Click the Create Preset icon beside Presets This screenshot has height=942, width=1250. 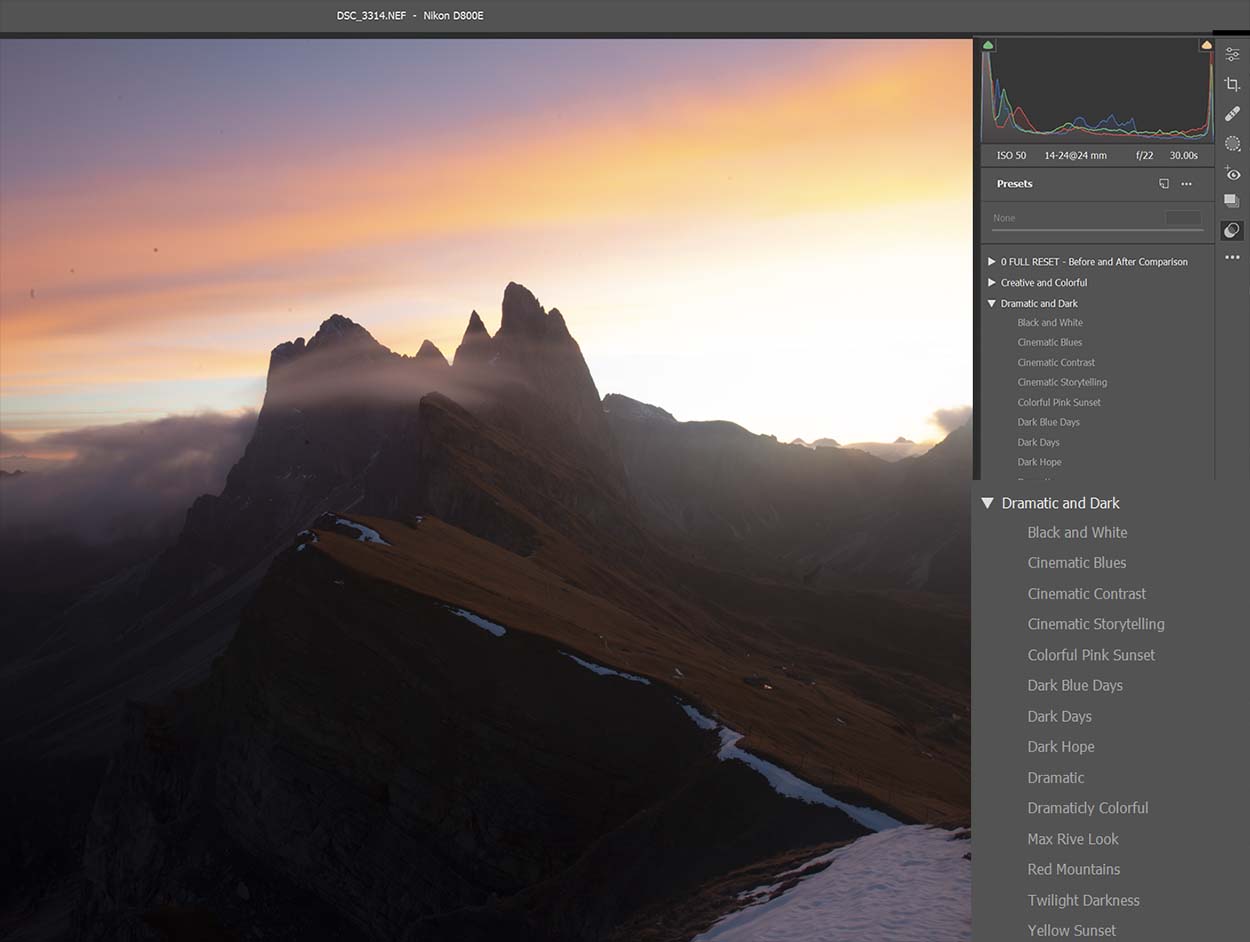(1164, 184)
